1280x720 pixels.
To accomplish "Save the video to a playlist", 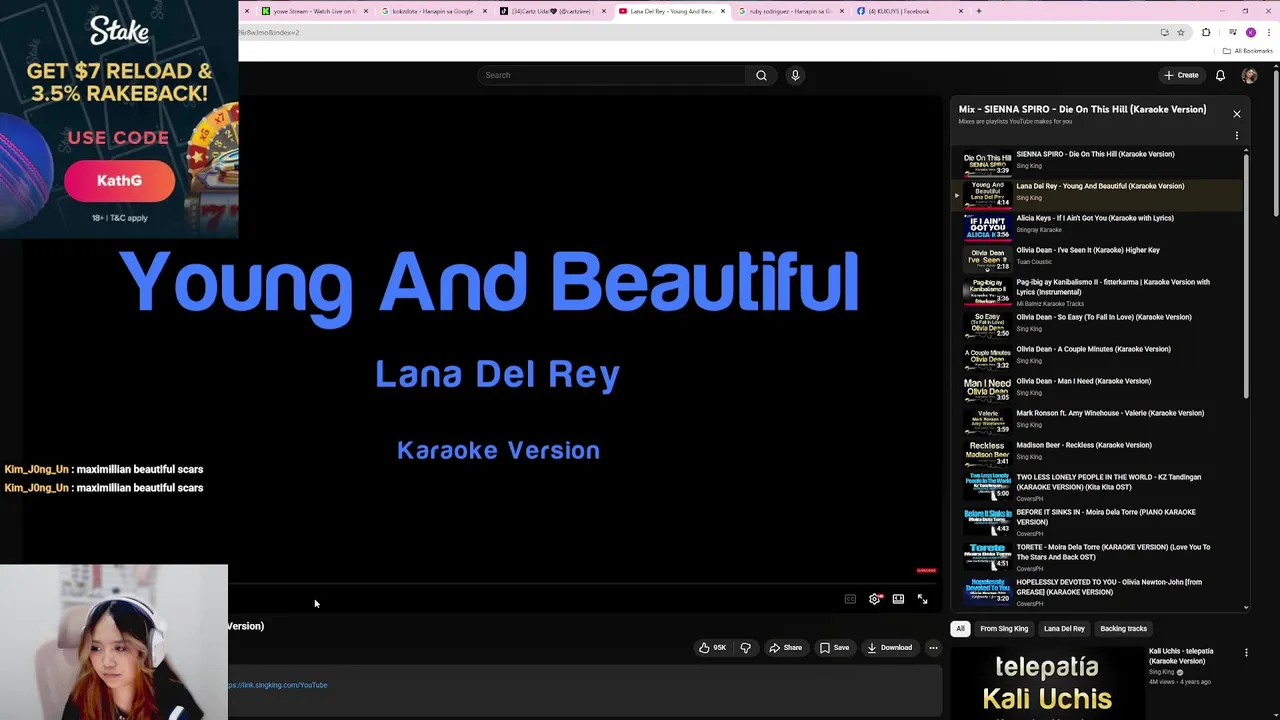I will click(834, 648).
